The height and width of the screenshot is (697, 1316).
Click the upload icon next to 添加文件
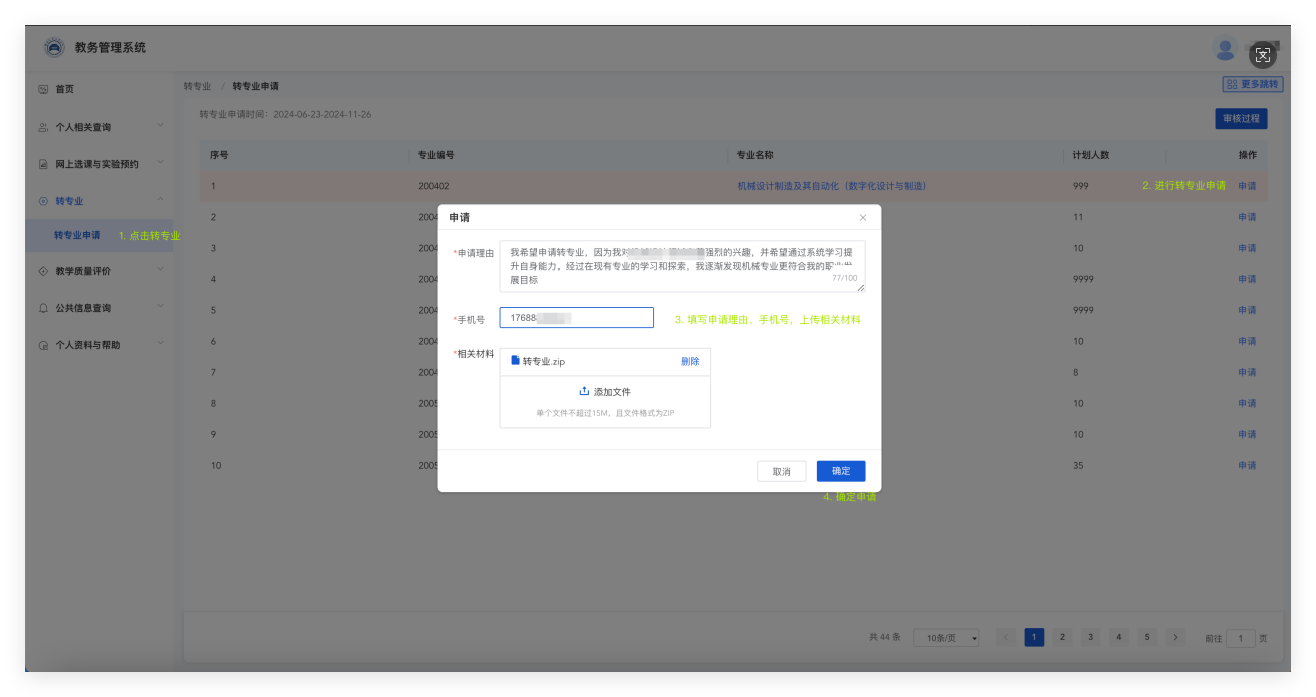[584, 391]
